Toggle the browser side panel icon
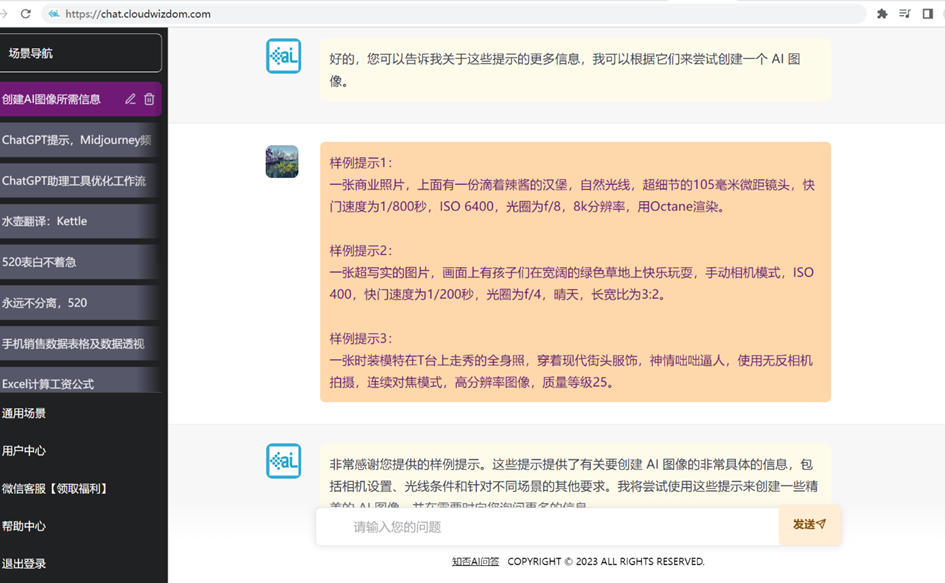The height and width of the screenshot is (583, 945). coord(928,13)
